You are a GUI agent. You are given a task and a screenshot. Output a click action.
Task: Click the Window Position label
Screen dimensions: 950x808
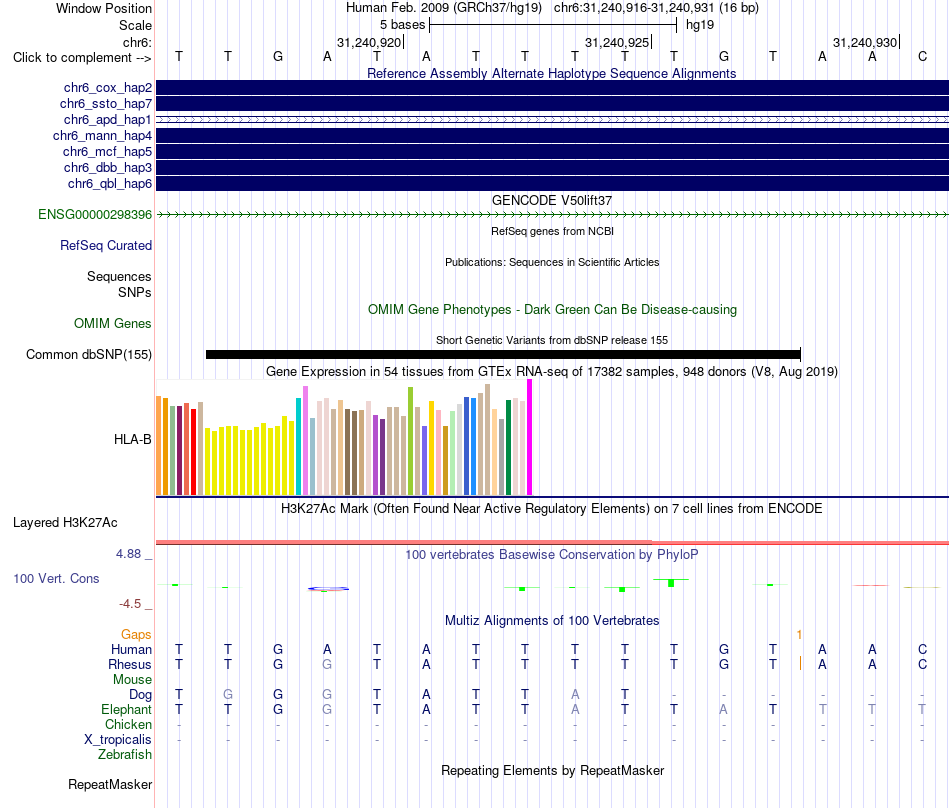click(104, 8)
